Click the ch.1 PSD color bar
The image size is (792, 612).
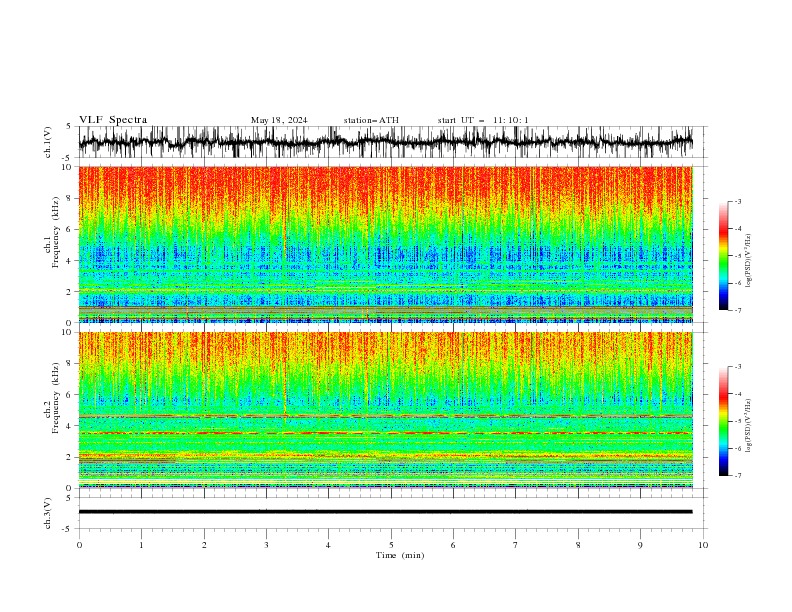(x=723, y=256)
